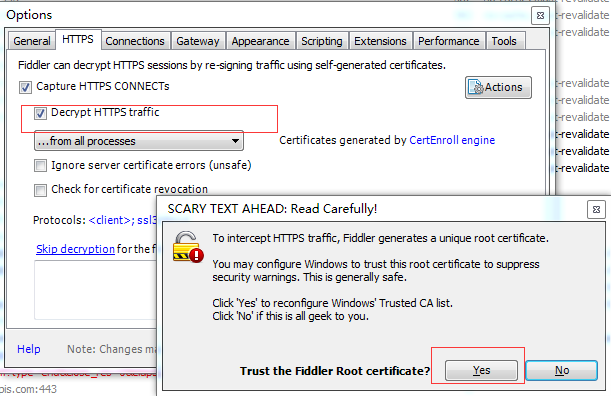Image resolution: width=611 pixels, height=396 pixels.
Task: Select the Gateway tab
Action: [x=198, y=41]
